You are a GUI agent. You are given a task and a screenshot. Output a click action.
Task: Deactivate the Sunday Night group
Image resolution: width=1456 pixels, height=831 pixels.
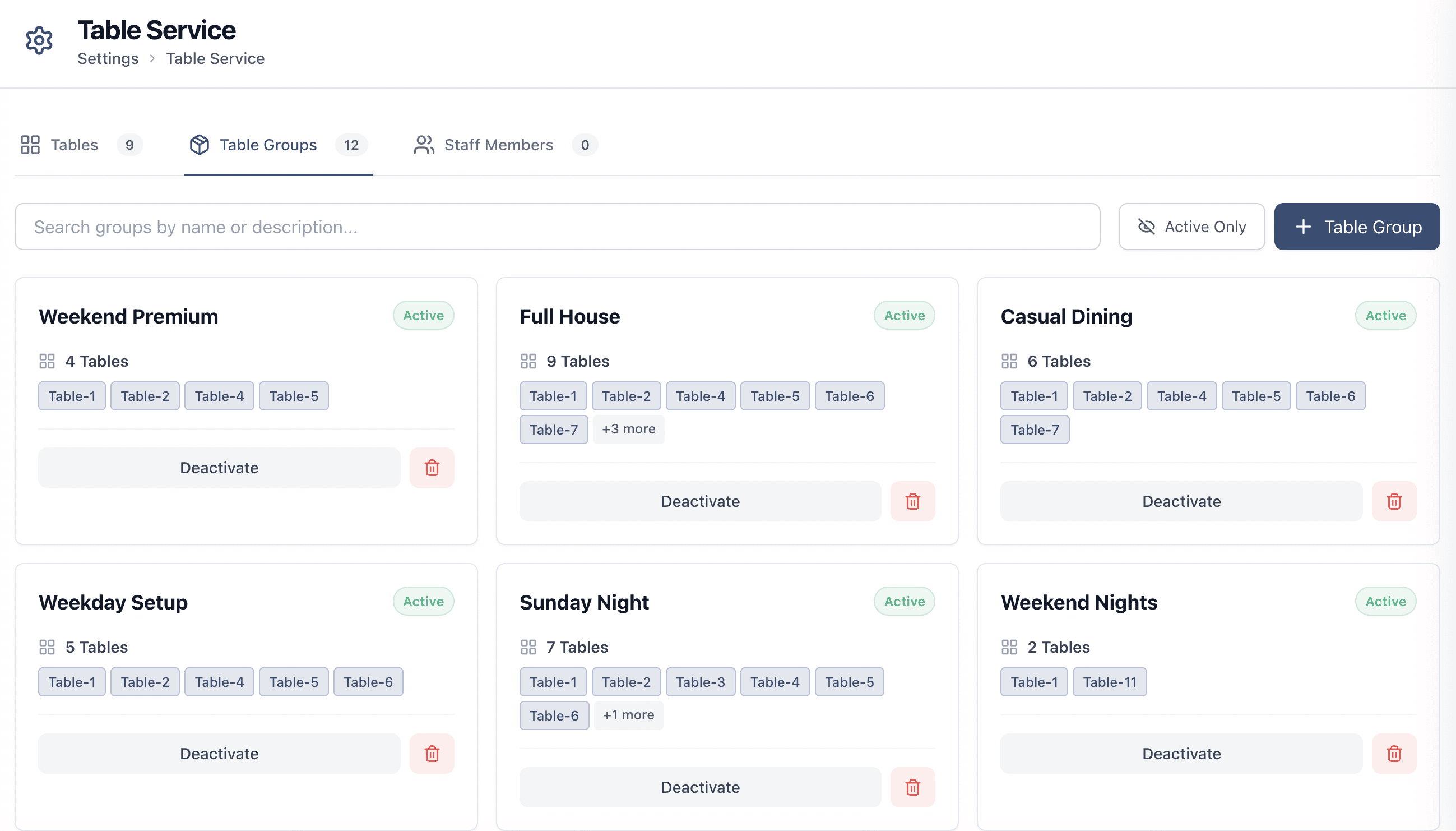coord(700,787)
